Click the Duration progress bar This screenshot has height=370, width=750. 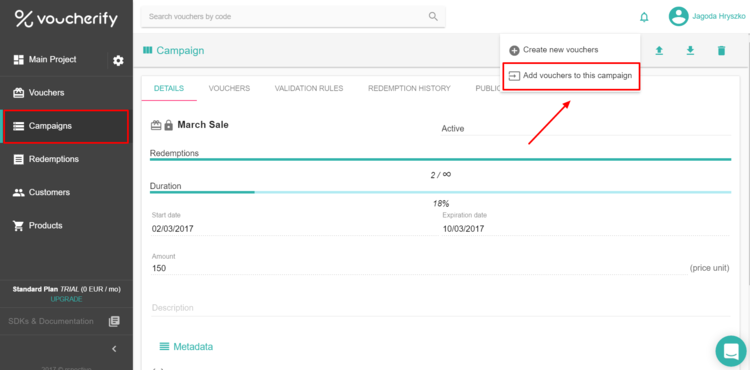click(441, 192)
